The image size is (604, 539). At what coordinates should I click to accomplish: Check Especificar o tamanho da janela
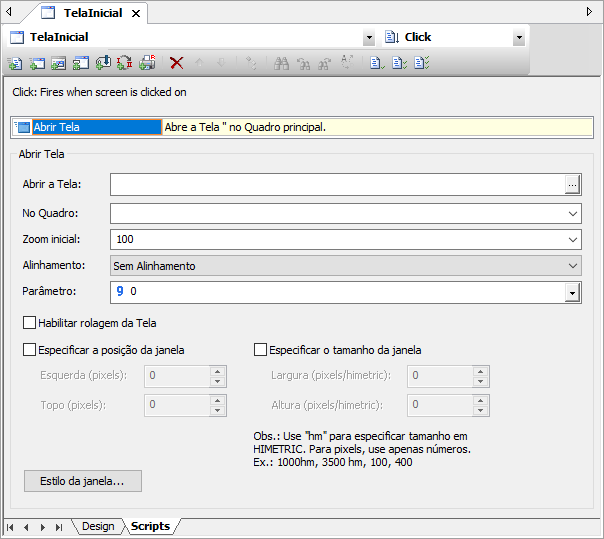[x=261, y=350]
